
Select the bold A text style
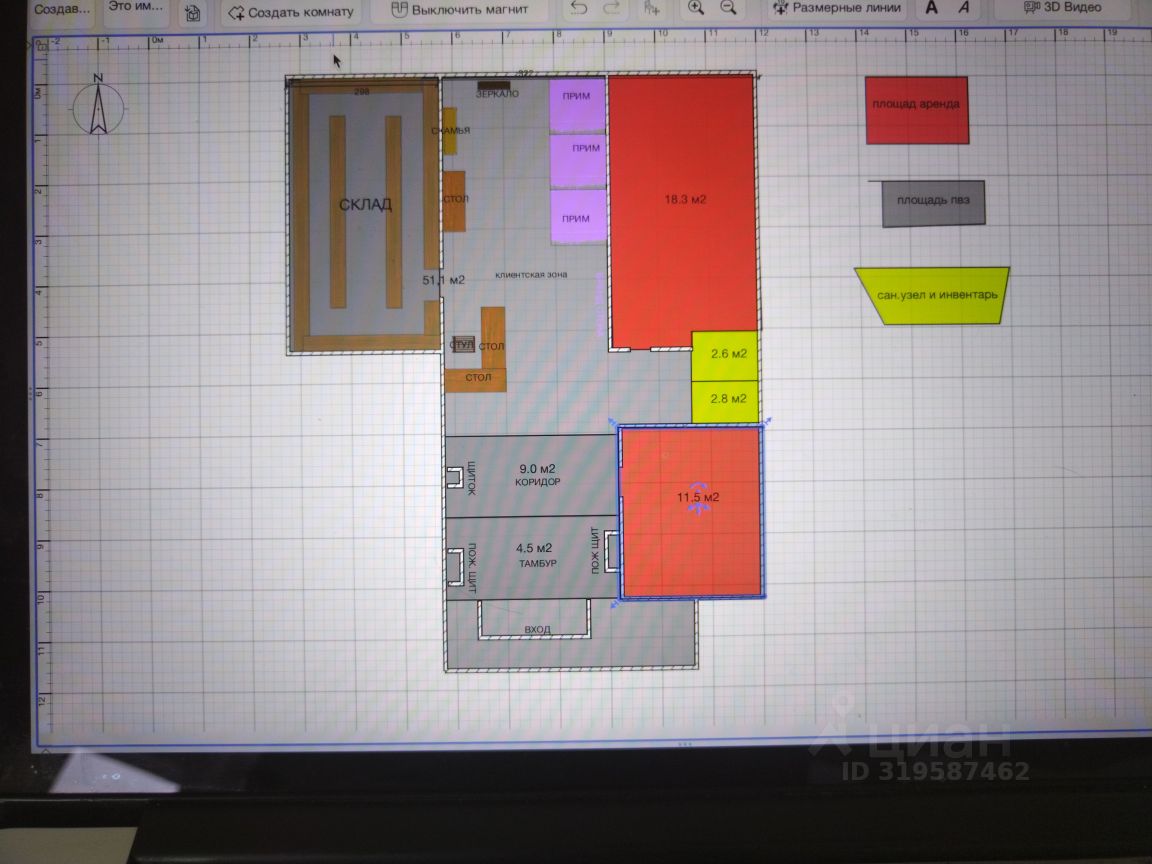pos(932,8)
